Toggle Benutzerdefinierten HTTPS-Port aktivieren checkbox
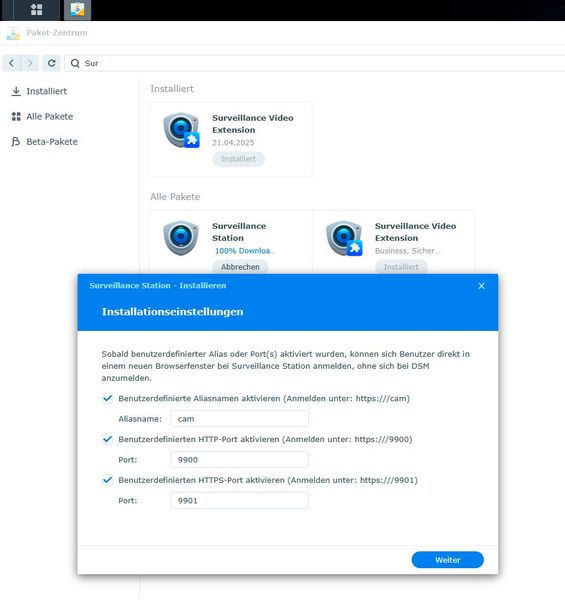 coord(107,480)
